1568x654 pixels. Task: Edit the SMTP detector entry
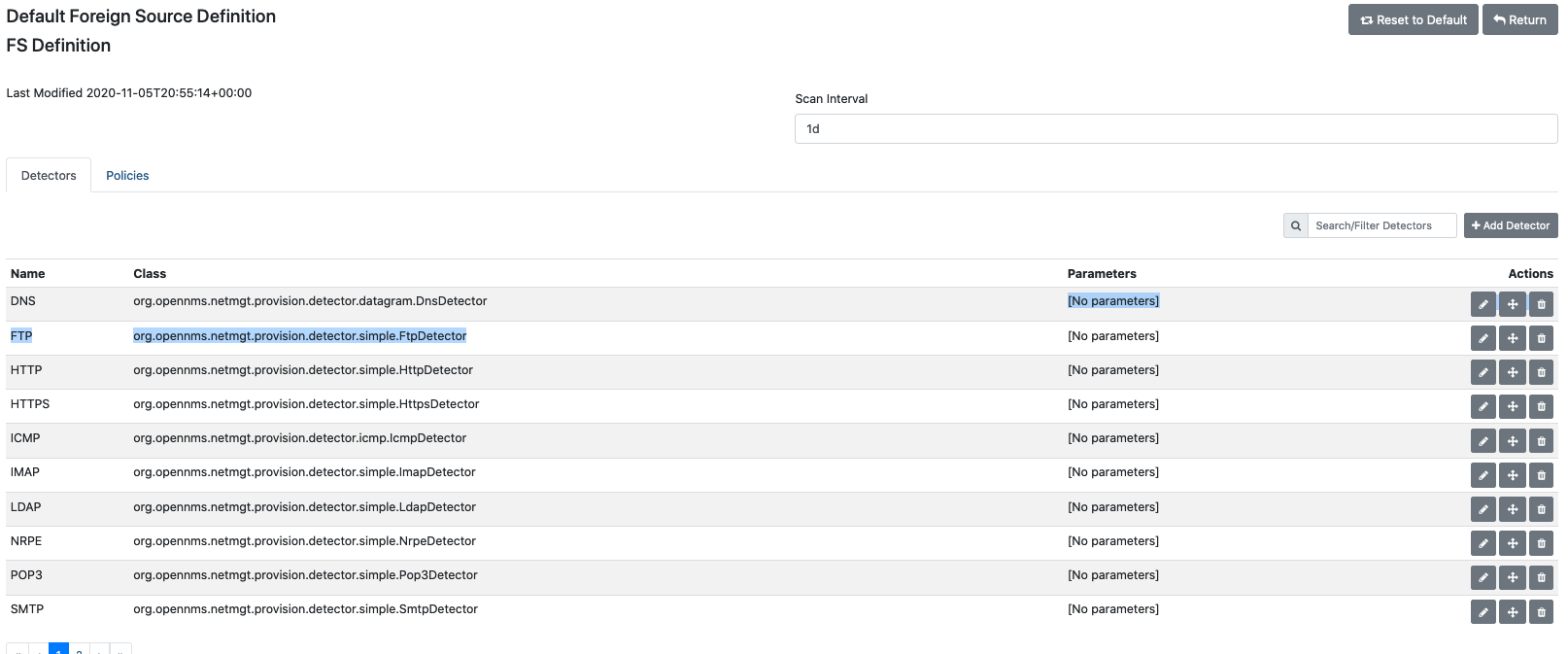click(1483, 612)
